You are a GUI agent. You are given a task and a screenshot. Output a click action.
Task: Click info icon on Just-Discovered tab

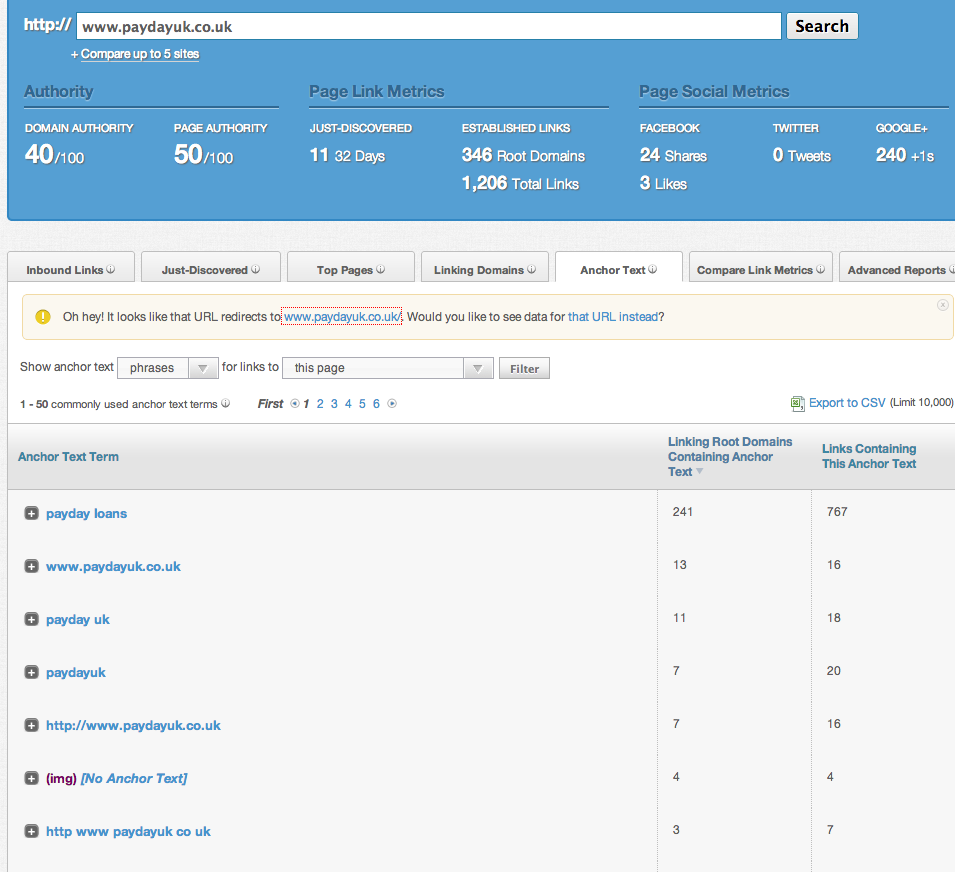pos(256,269)
